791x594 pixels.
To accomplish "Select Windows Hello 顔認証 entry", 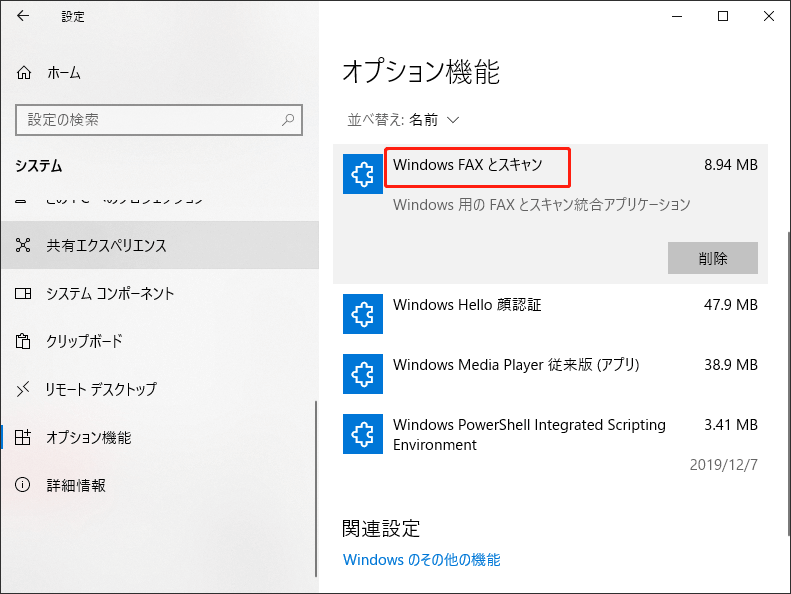I will (x=550, y=314).
